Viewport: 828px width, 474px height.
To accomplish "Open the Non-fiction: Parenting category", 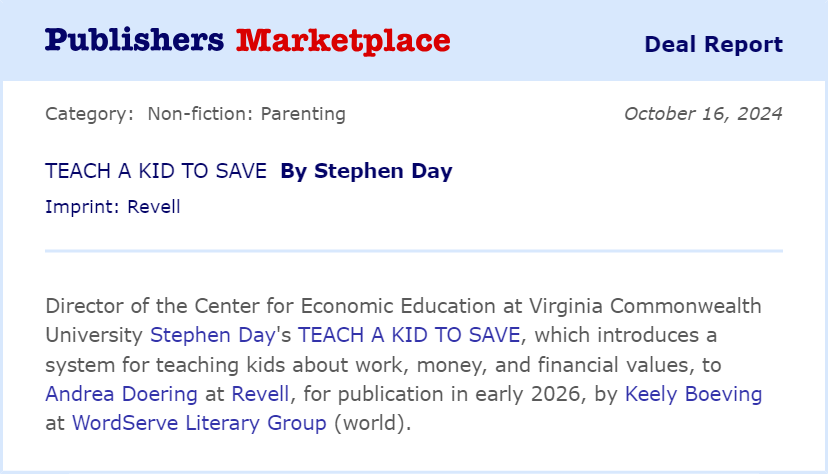I will tap(247, 114).
